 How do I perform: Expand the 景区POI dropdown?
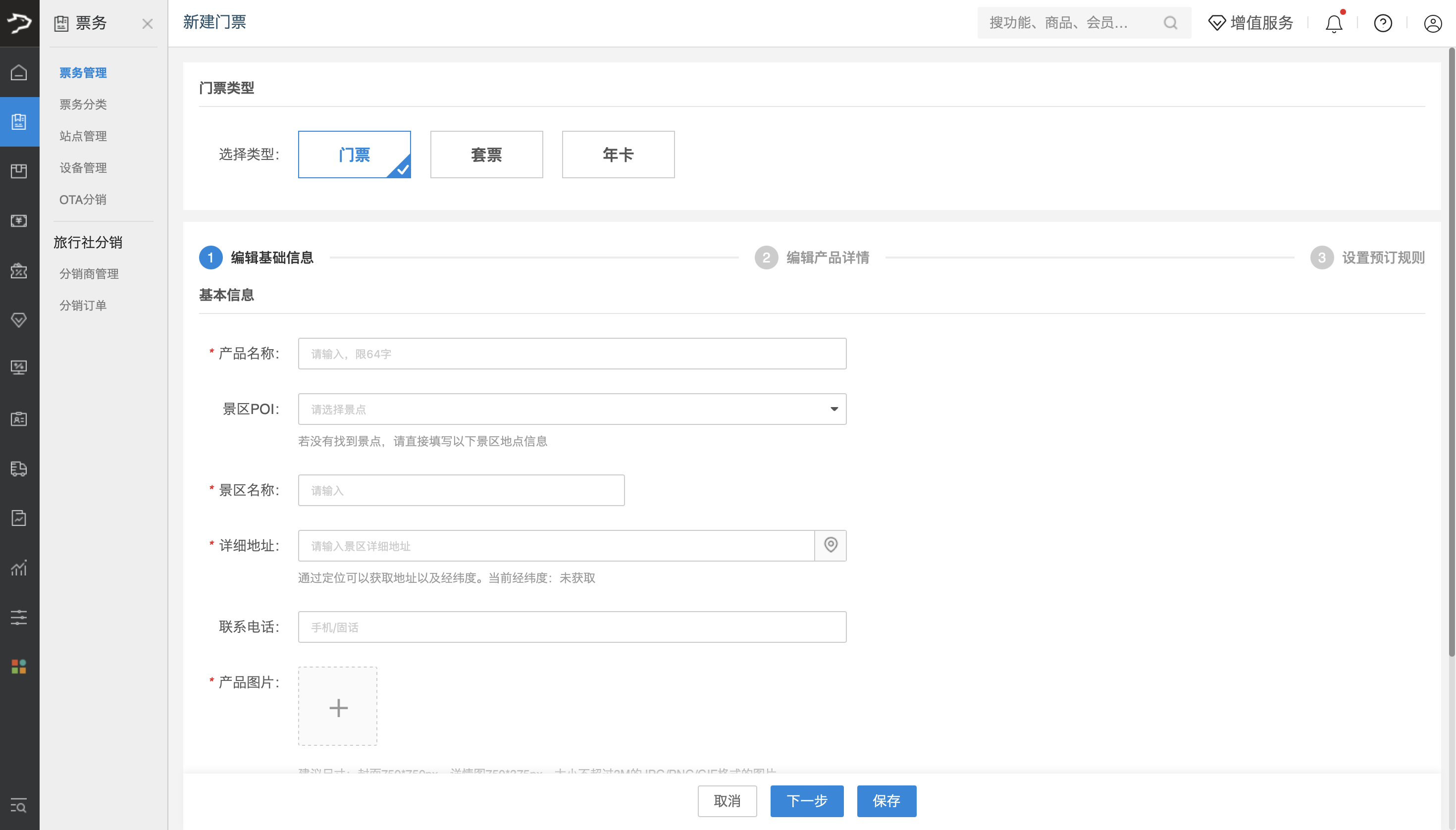pyautogui.click(x=572, y=409)
